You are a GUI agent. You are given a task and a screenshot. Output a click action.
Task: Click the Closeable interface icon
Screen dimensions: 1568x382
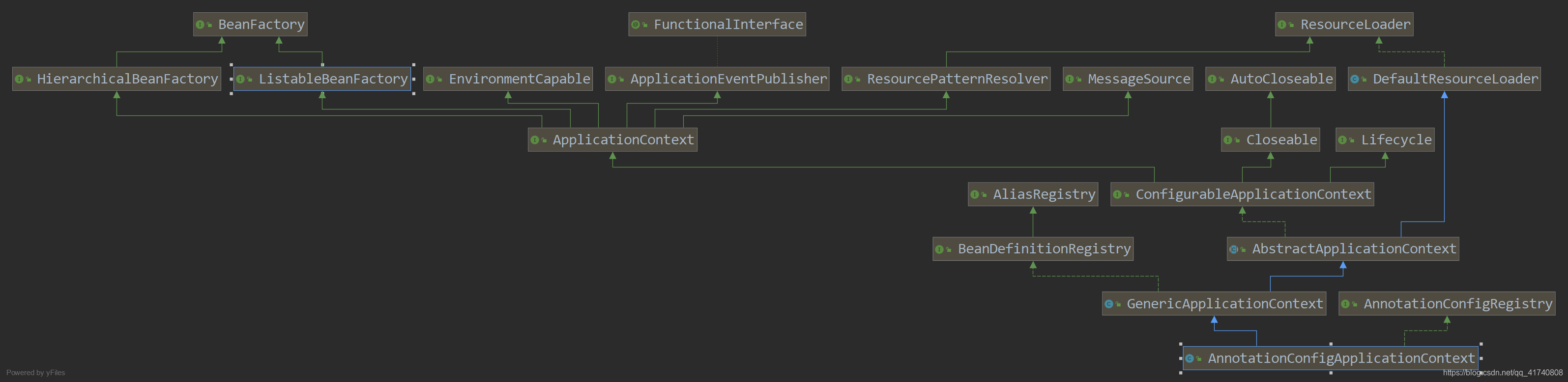(1228, 140)
